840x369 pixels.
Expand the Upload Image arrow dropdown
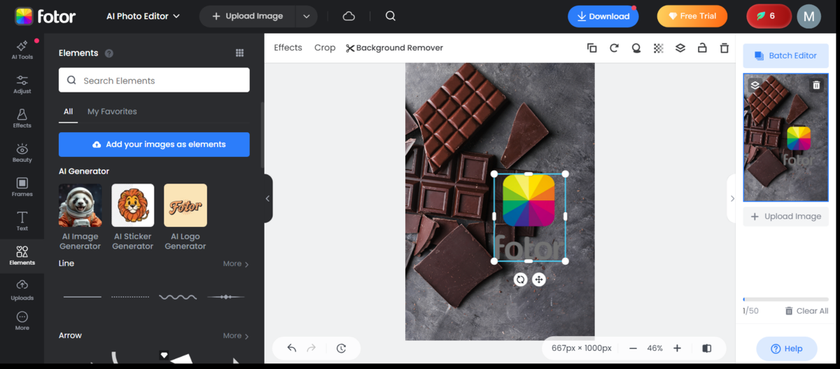click(306, 16)
